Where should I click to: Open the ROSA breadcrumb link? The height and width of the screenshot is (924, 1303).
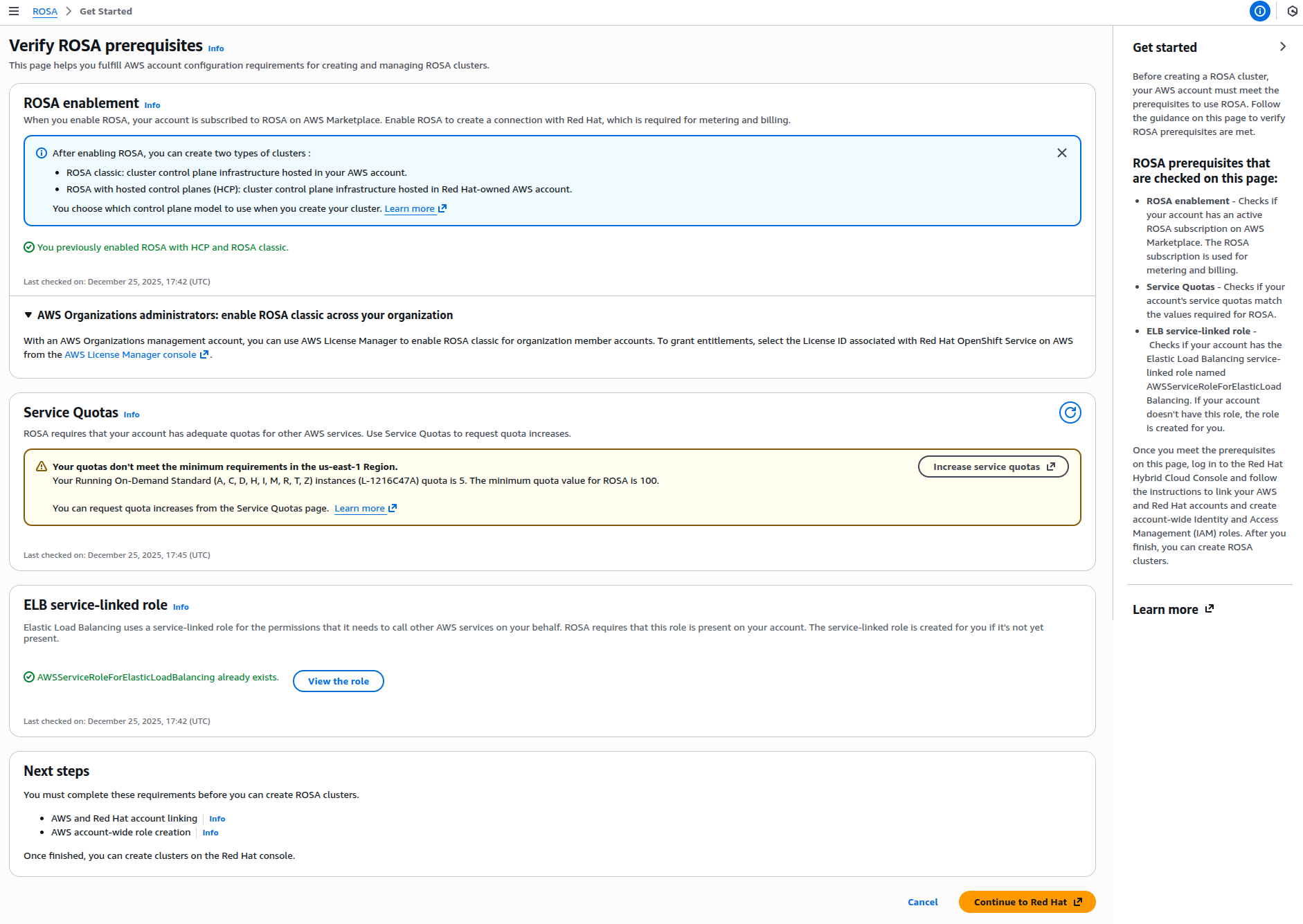[44, 11]
